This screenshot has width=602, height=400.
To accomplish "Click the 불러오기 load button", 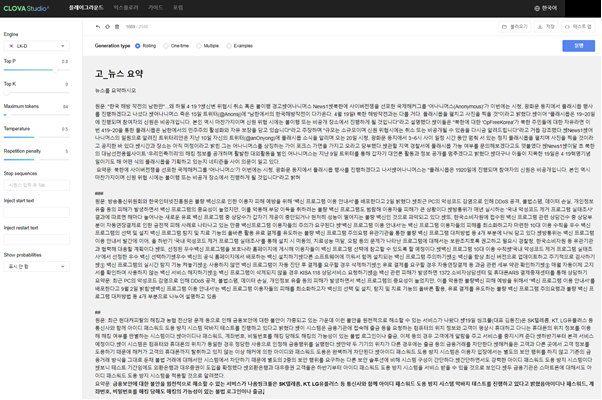I will pyautogui.click(x=515, y=26).
